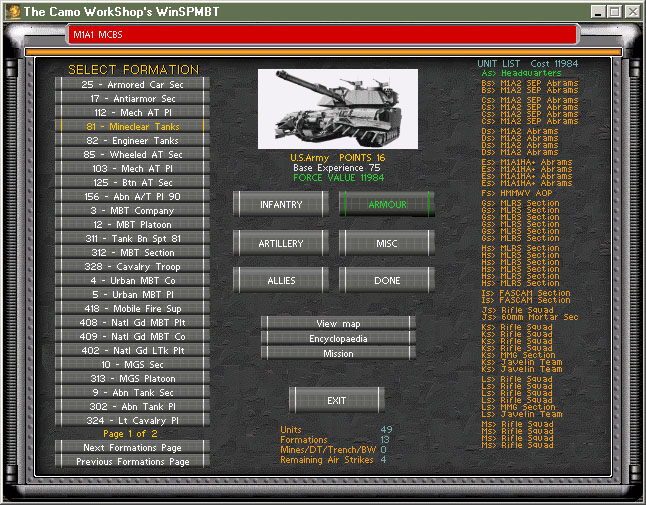Open the ARTILLERY formations category
The height and width of the screenshot is (505, 646).
pos(281,243)
